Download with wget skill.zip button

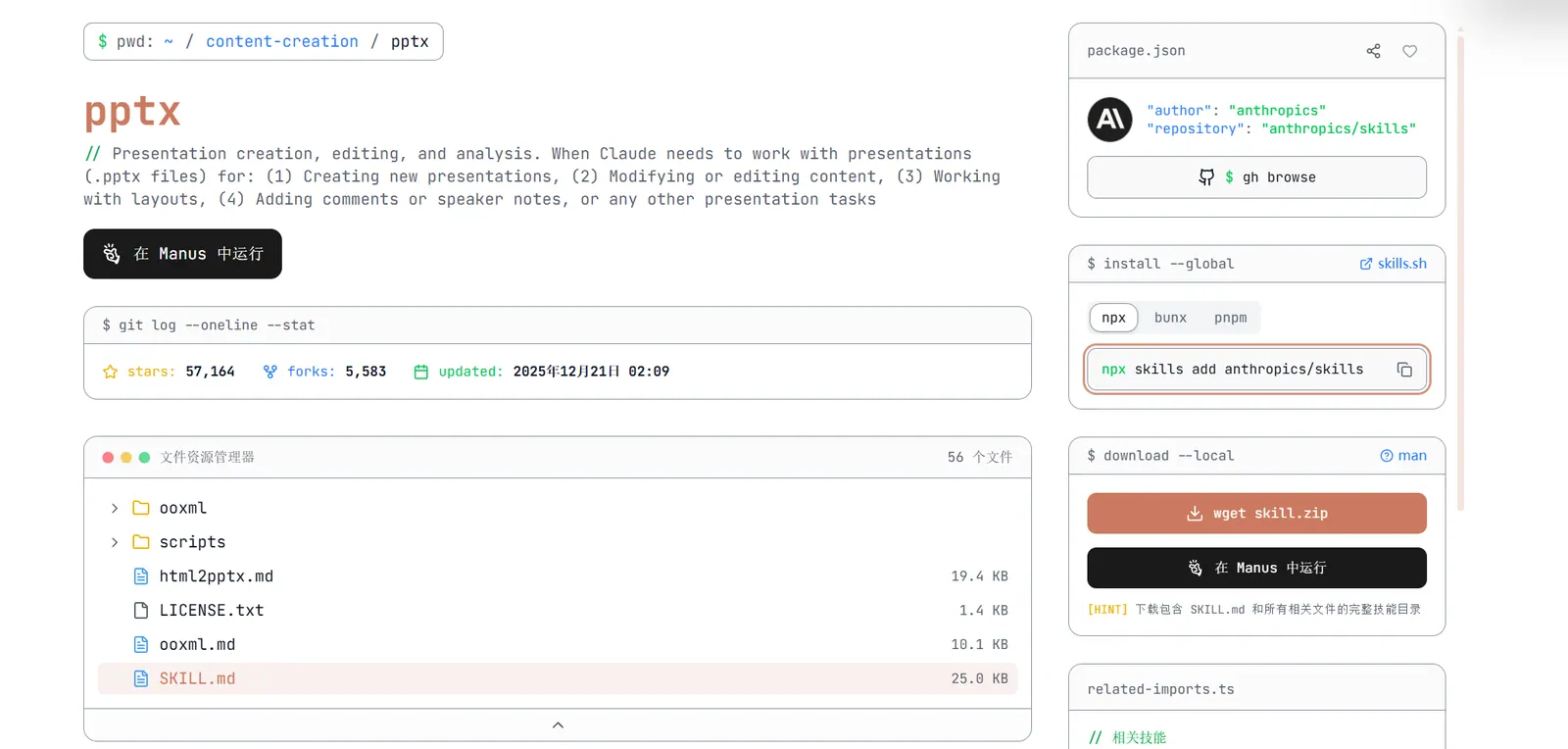click(1256, 514)
